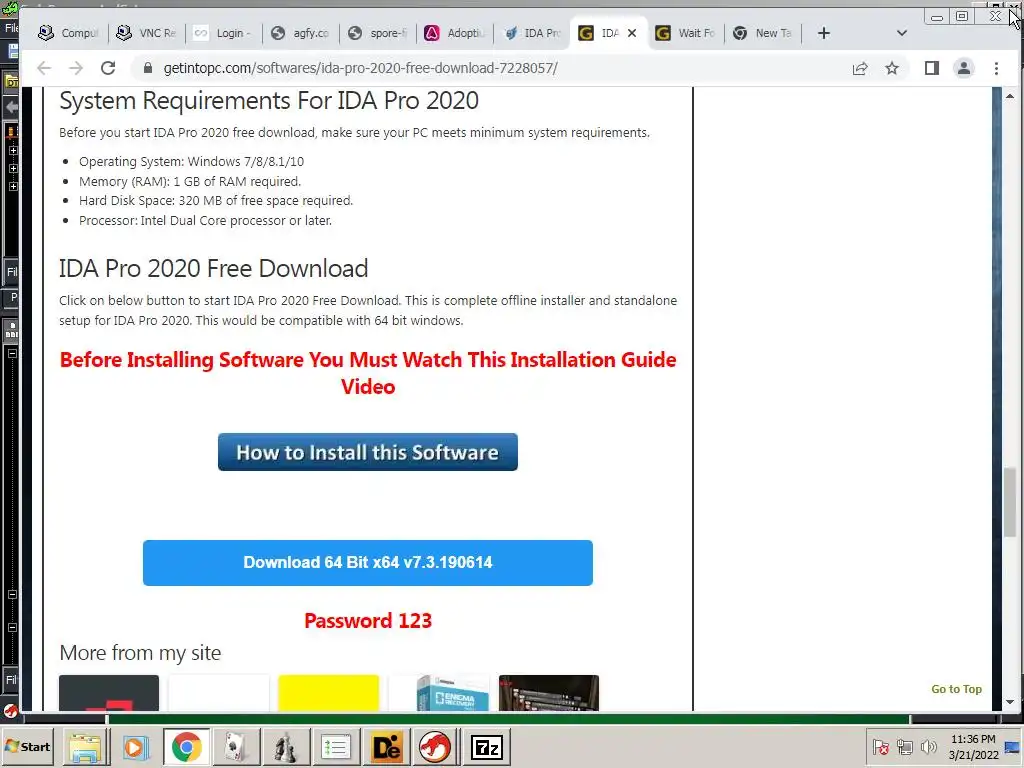Viewport: 1024px width, 768px height.
Task: Open the dark game screenshot thumbnail
Action: (x=549, y=693)
